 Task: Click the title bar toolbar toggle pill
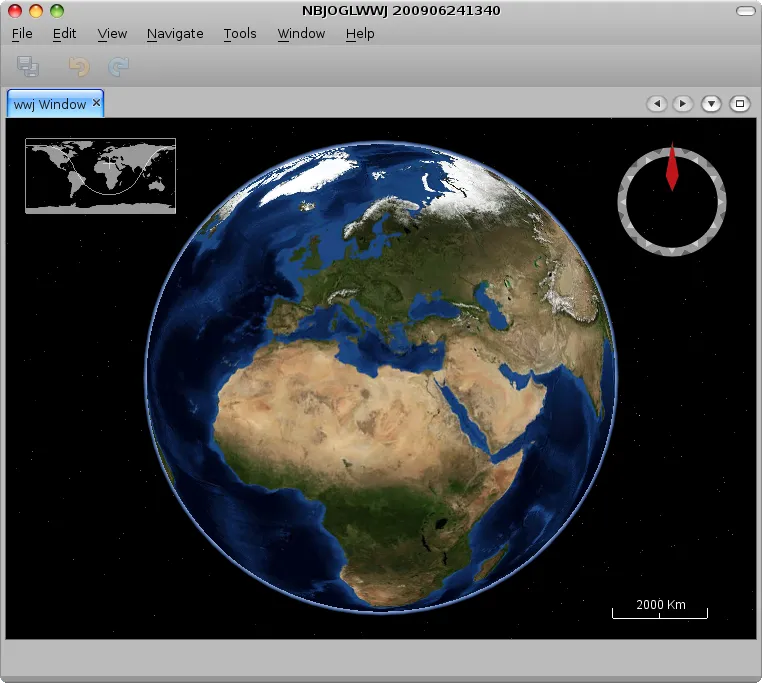[745, 11]
